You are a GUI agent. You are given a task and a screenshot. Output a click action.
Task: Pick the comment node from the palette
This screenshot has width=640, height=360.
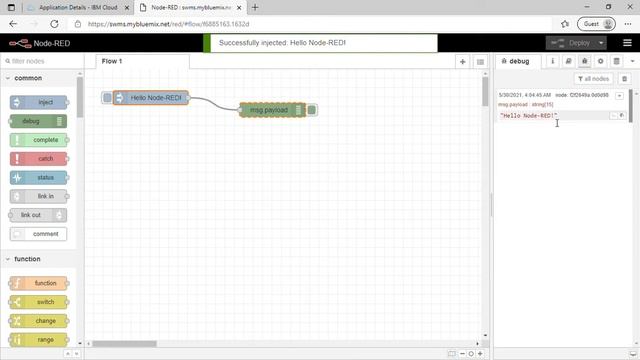coord(38,234)
